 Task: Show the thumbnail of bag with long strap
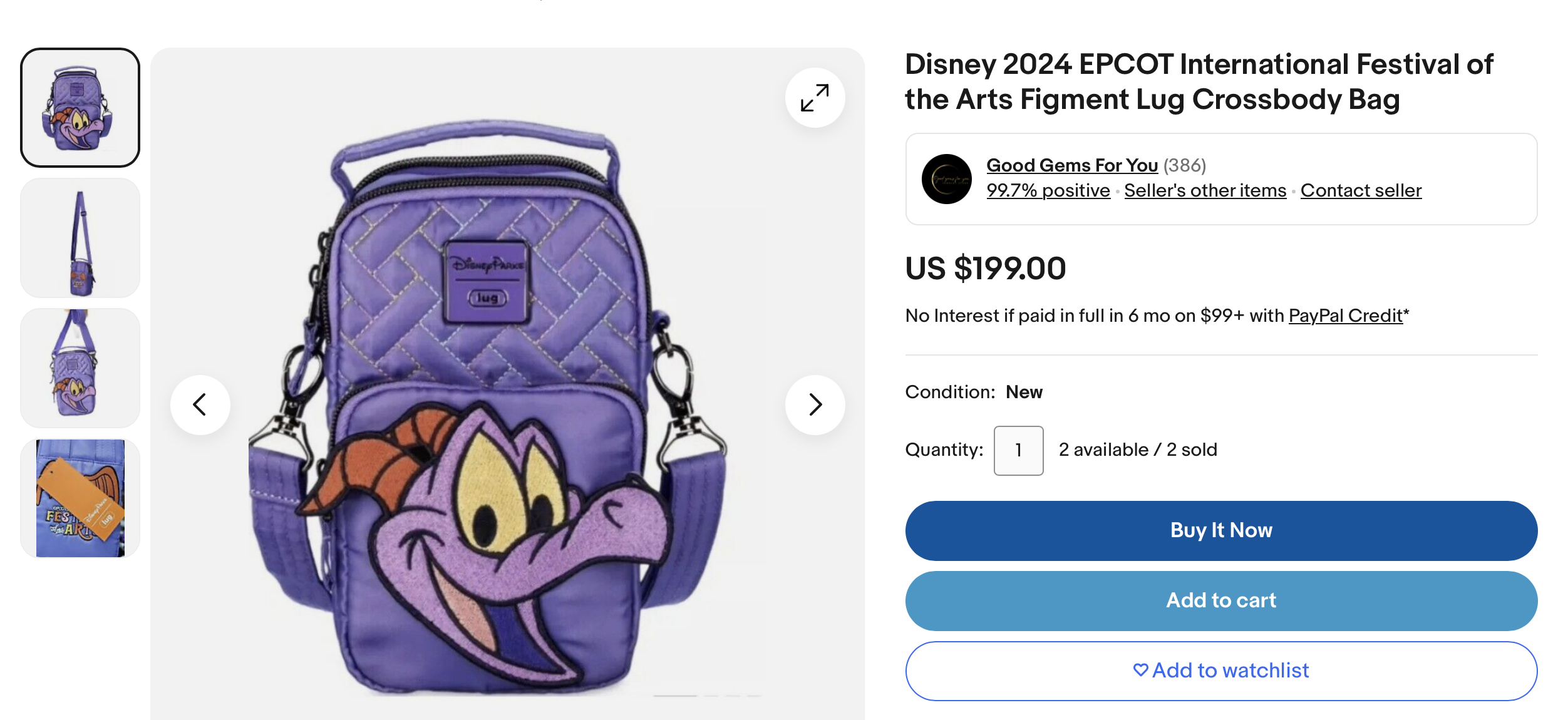80,238
